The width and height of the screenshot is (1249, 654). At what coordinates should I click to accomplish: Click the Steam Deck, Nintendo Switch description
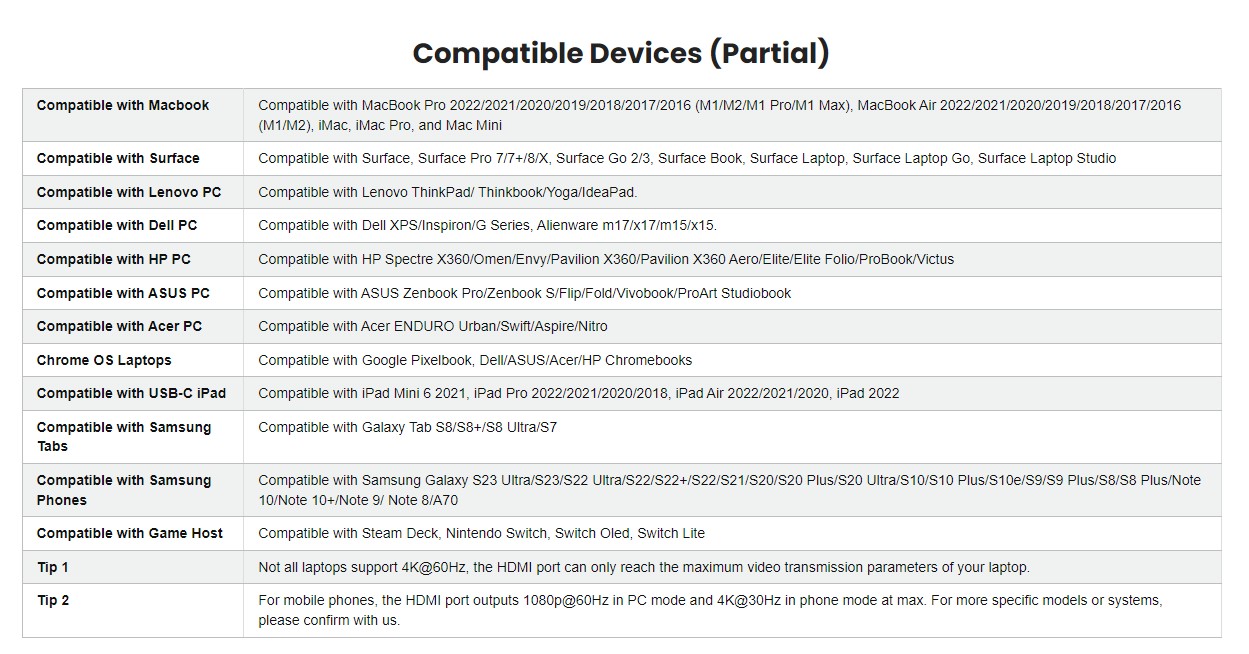(x=482, y=533)
